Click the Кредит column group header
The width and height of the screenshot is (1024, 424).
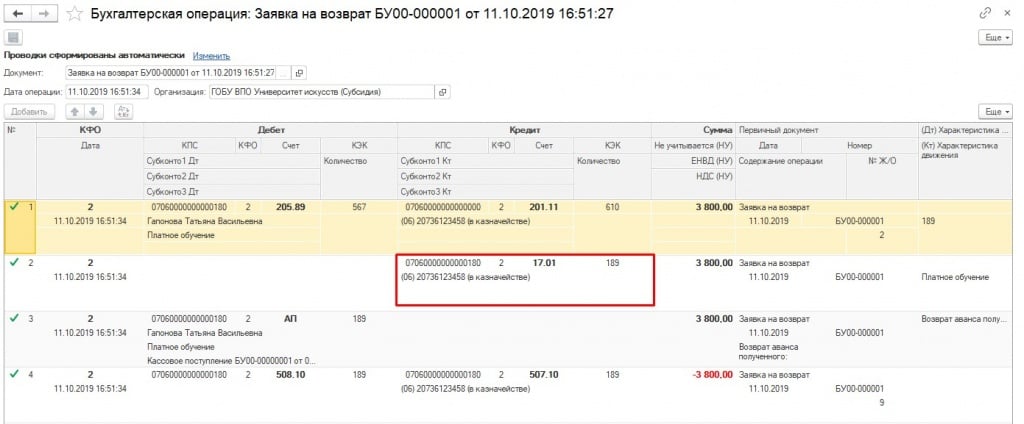pyautogui.click(x=524, y=130)
